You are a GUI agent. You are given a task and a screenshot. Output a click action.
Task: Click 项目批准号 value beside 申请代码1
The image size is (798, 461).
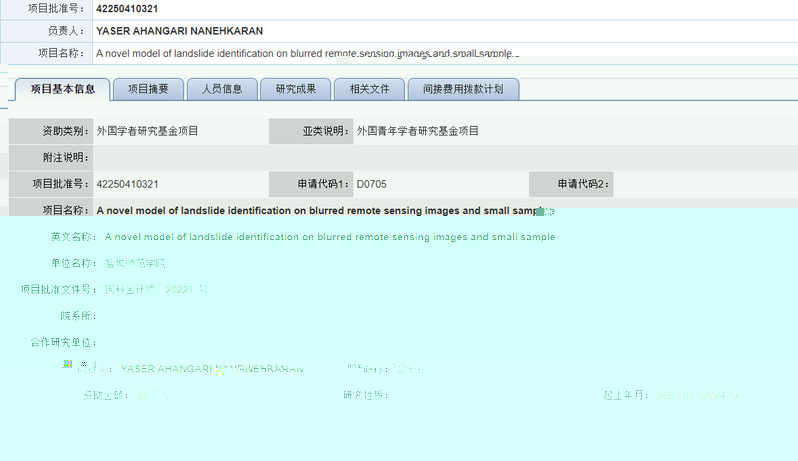click(127, 184)
